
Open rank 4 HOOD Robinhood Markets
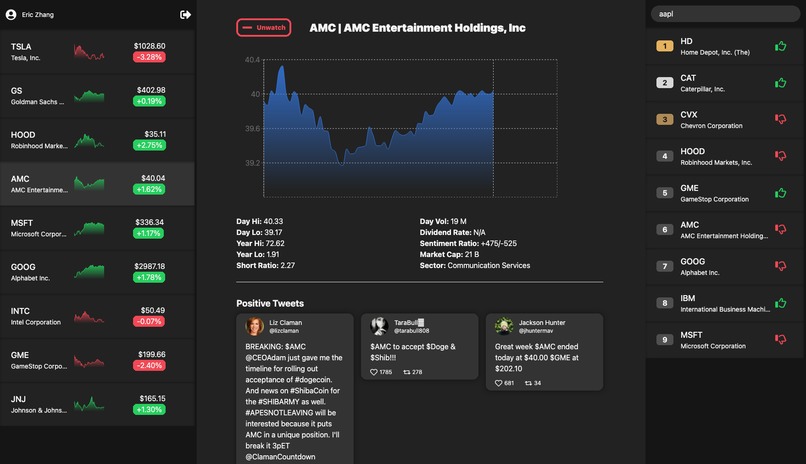tap(725, 156)
